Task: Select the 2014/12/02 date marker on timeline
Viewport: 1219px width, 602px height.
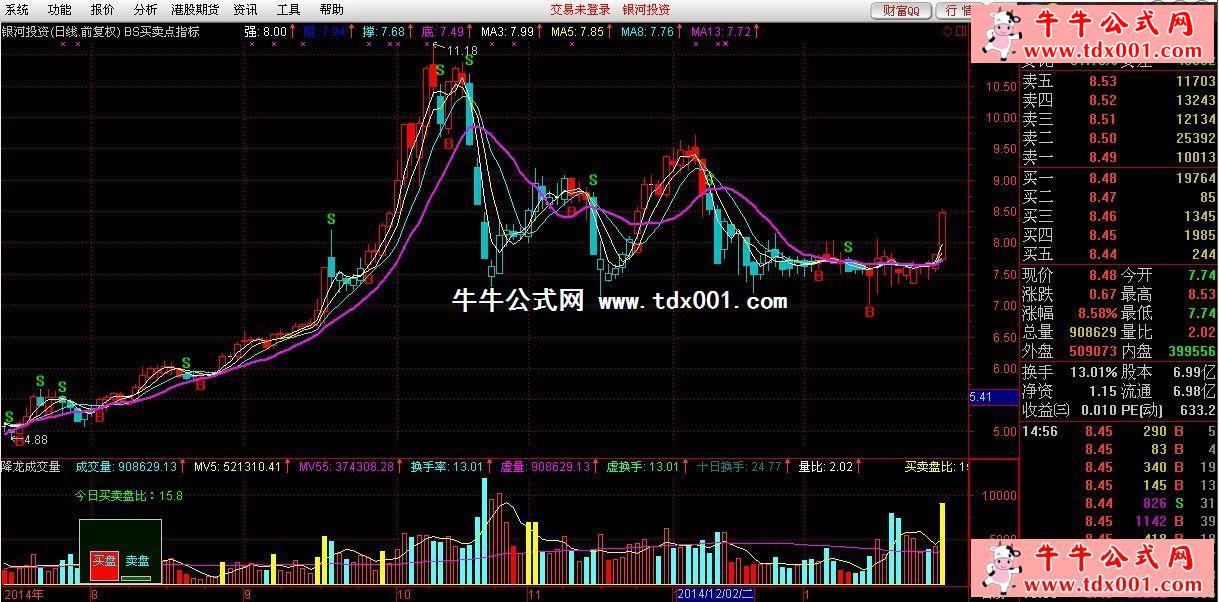Action: click(x=716, y=594)
